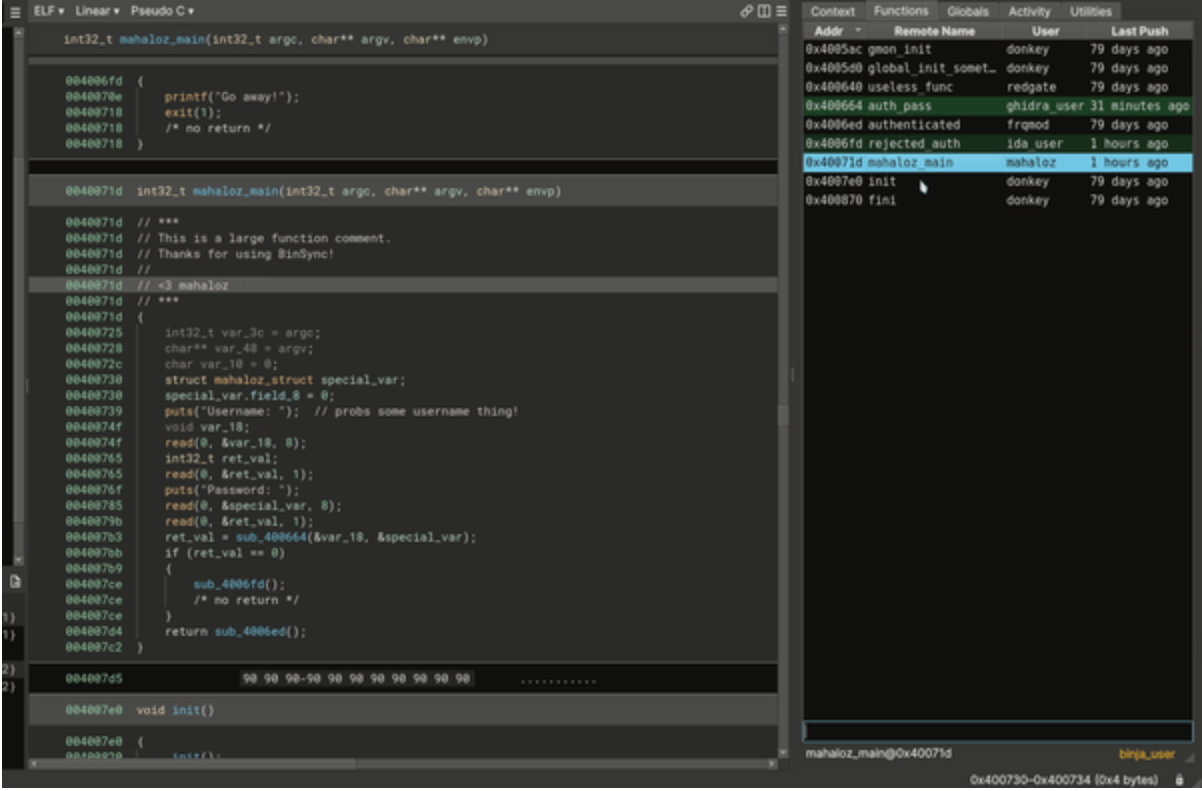Sort by the Remote Name column header

pos(934,31)
